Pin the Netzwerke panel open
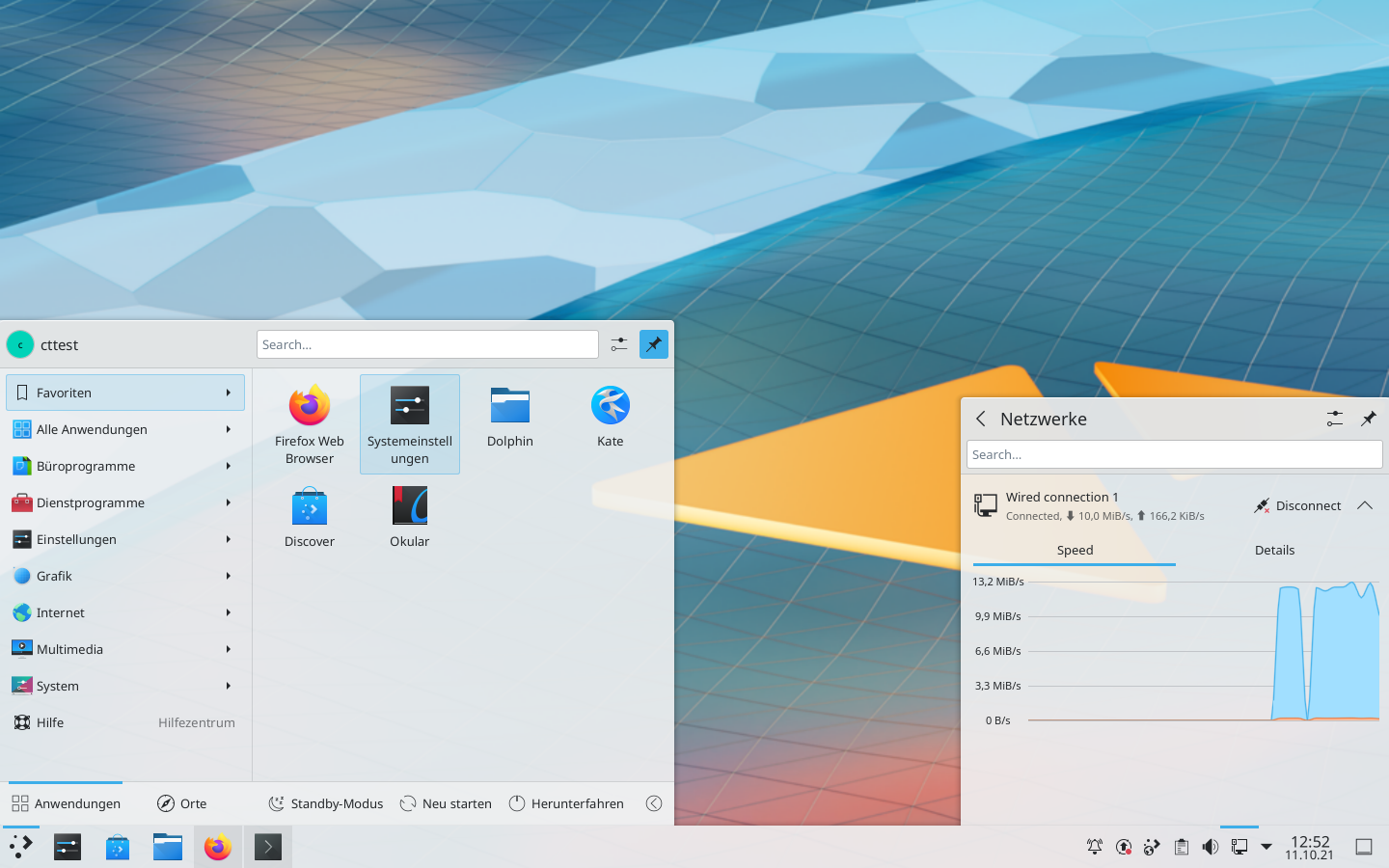The image size is (1389, 868). (x=1368, y=419)
